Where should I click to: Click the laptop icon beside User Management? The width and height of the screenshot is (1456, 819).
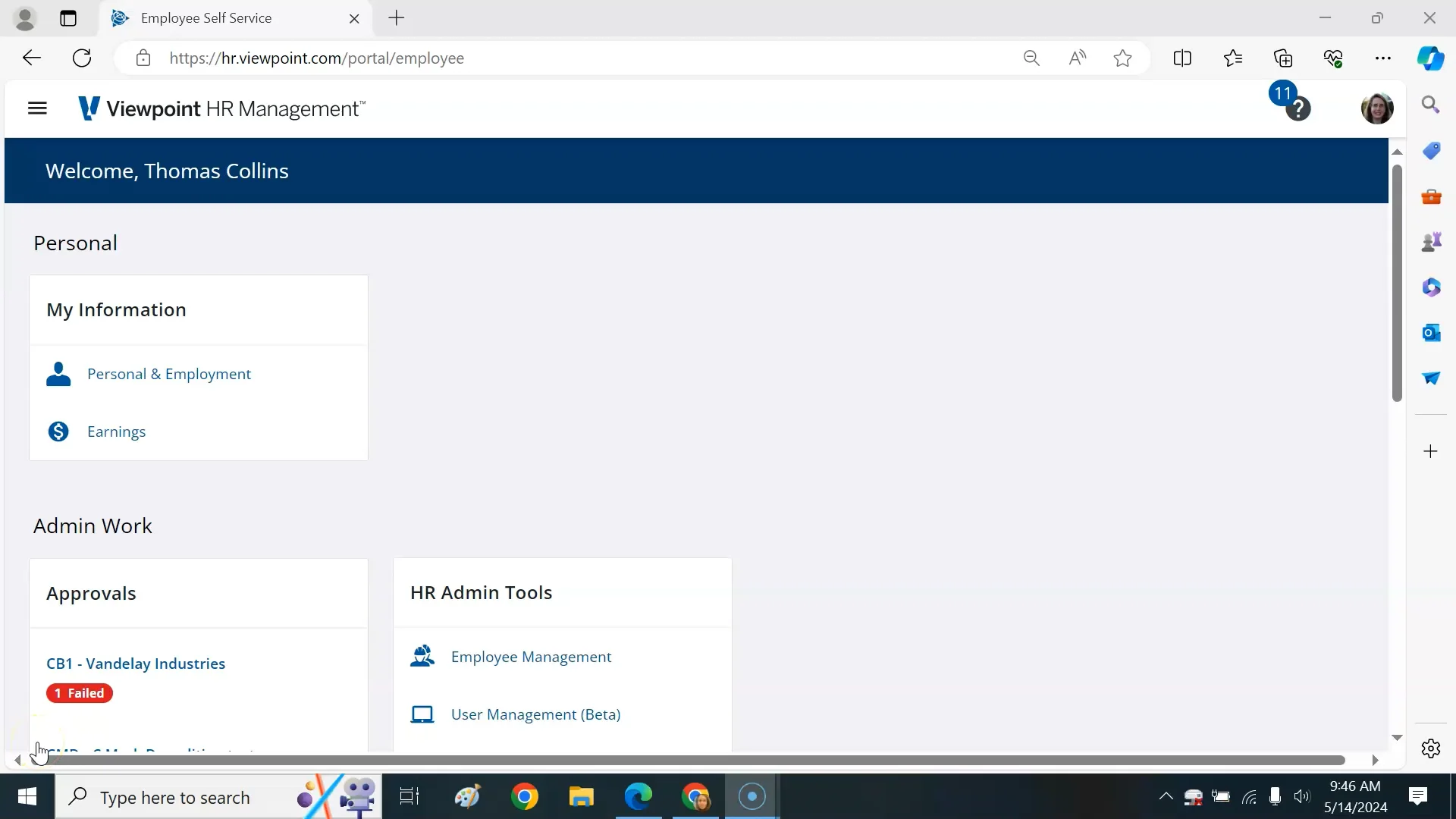point(422,714)
